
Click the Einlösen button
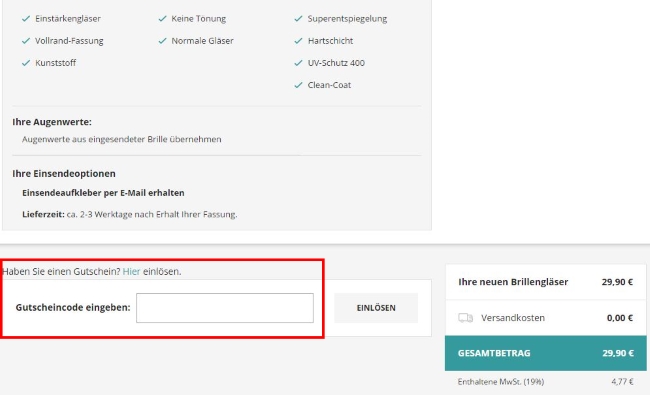pos(376,308)
